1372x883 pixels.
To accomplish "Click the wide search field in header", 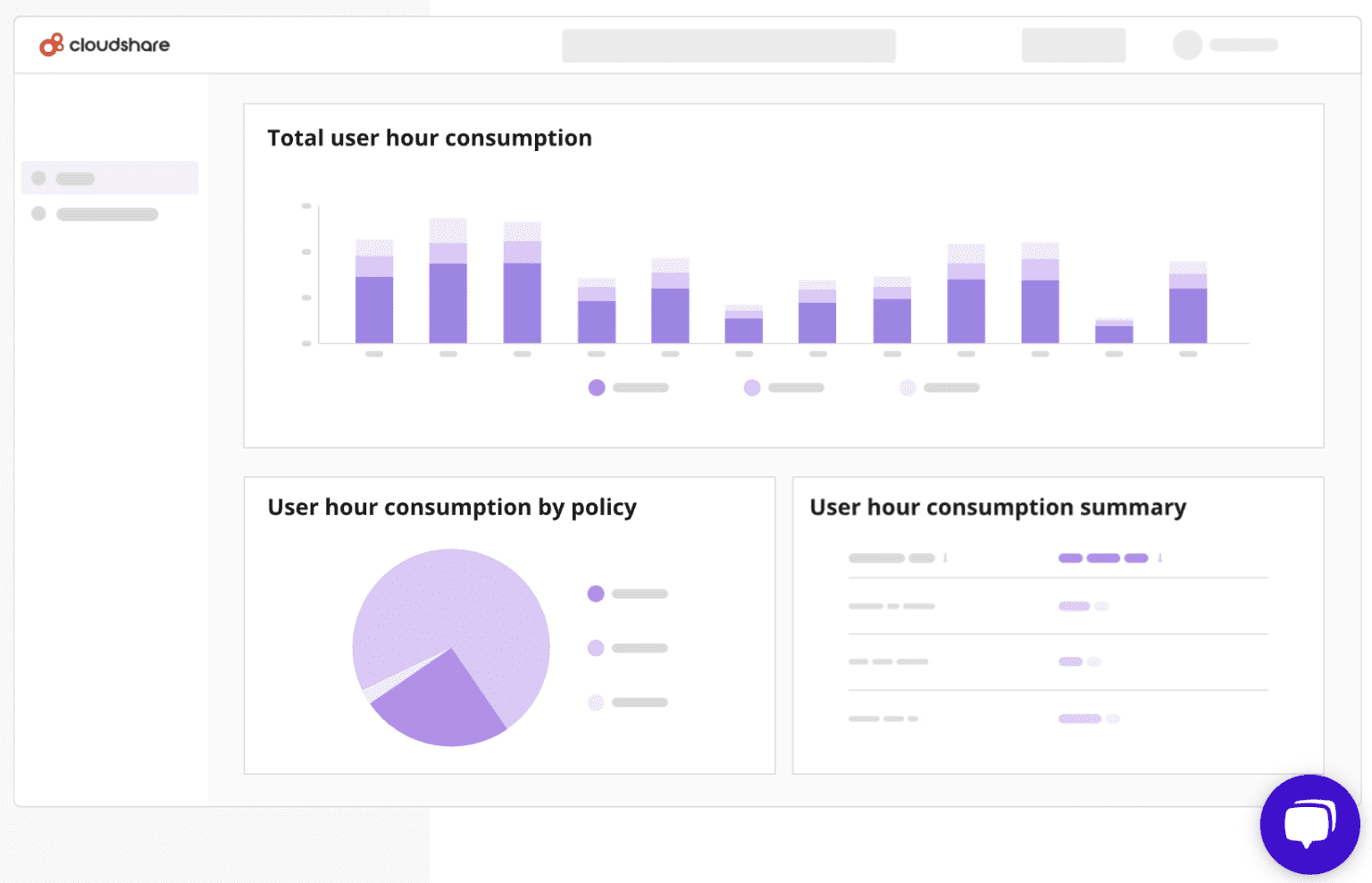I will coord(728,45).
